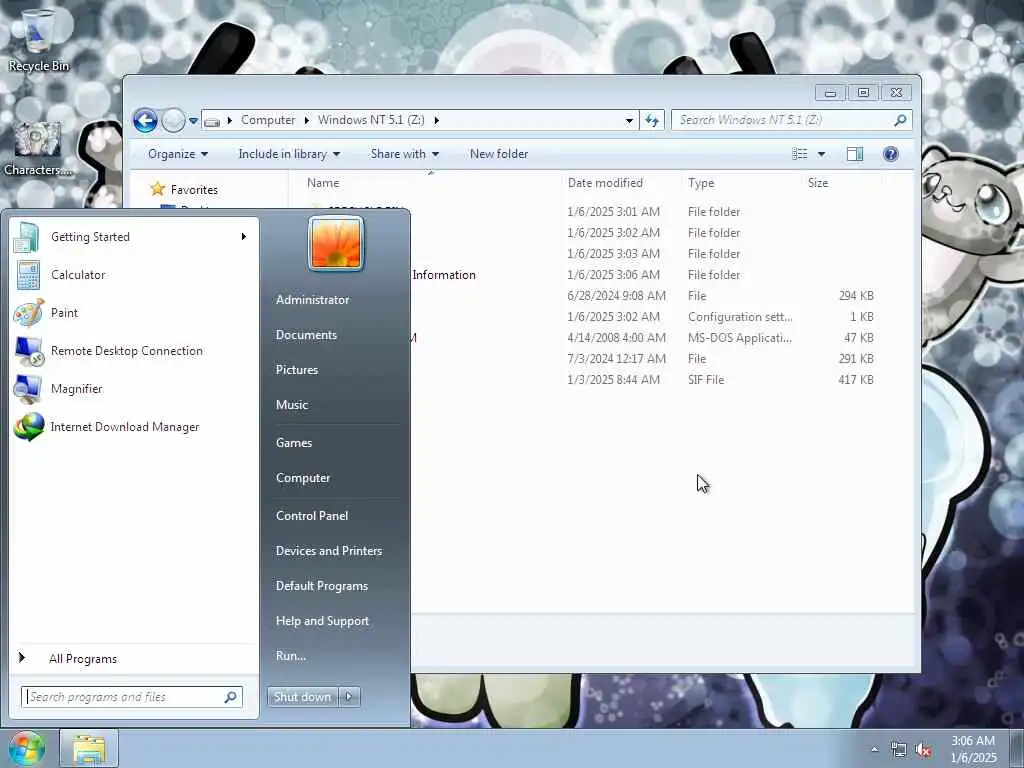Launch Magnifier from the Start menu
Viewport: 1024px width, 768px height.
(76, 389)
